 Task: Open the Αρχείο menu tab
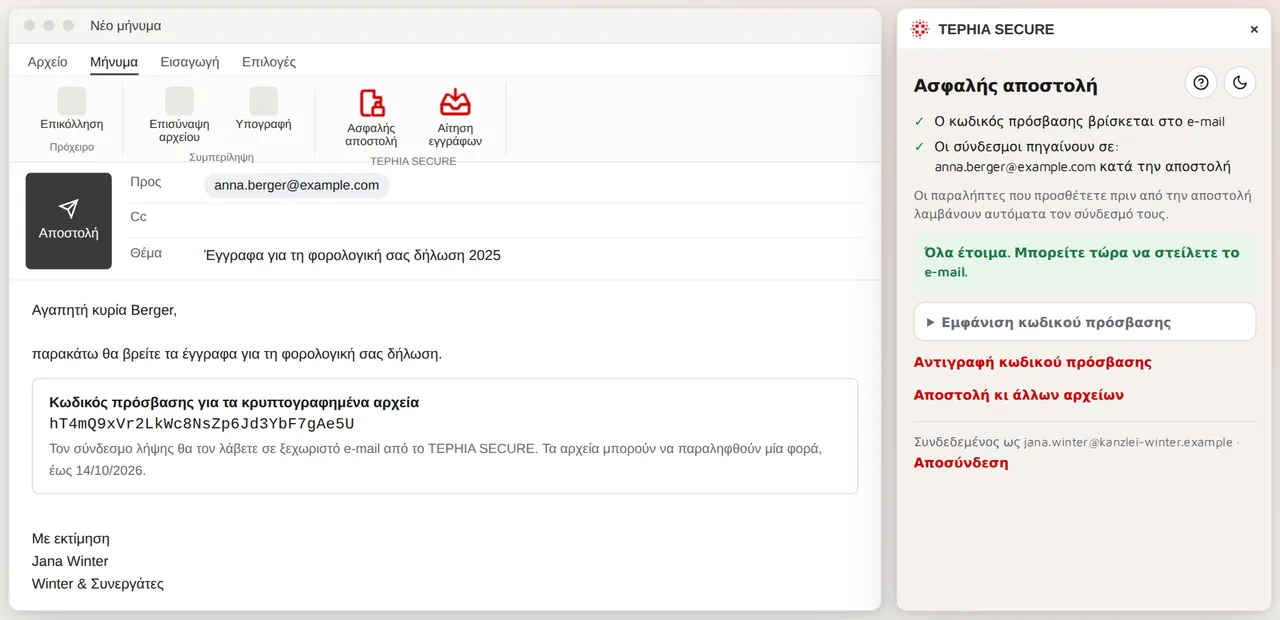point(47,62)
